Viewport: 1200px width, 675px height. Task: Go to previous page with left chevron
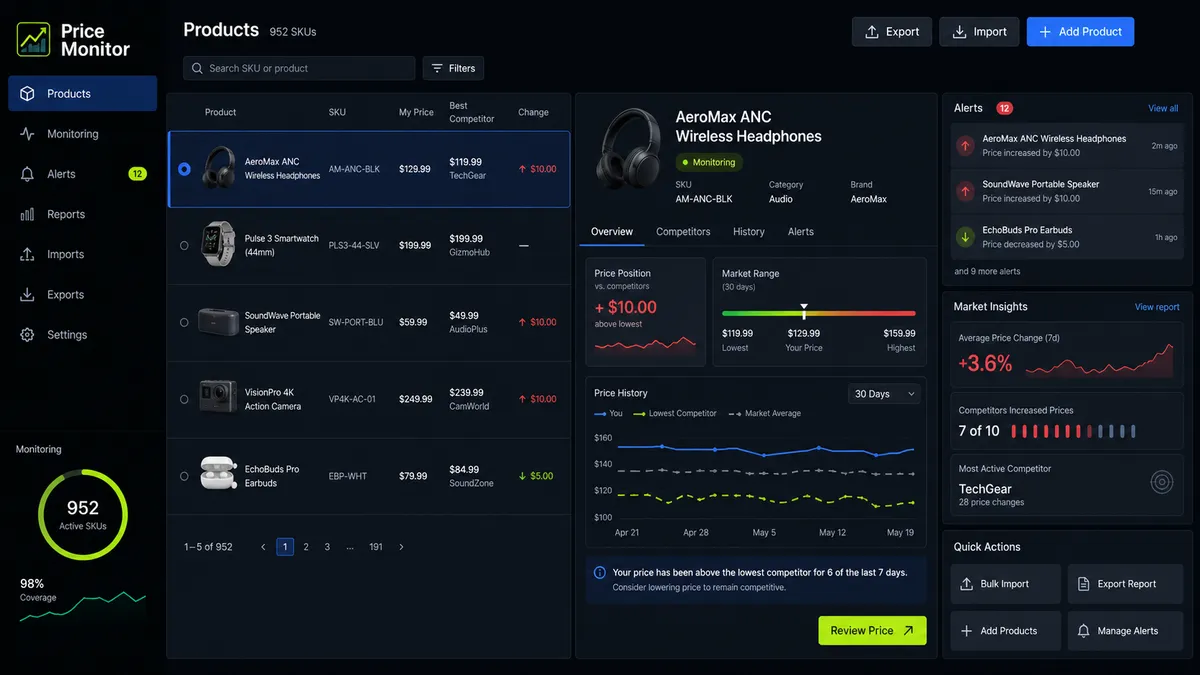pos(263,547)
